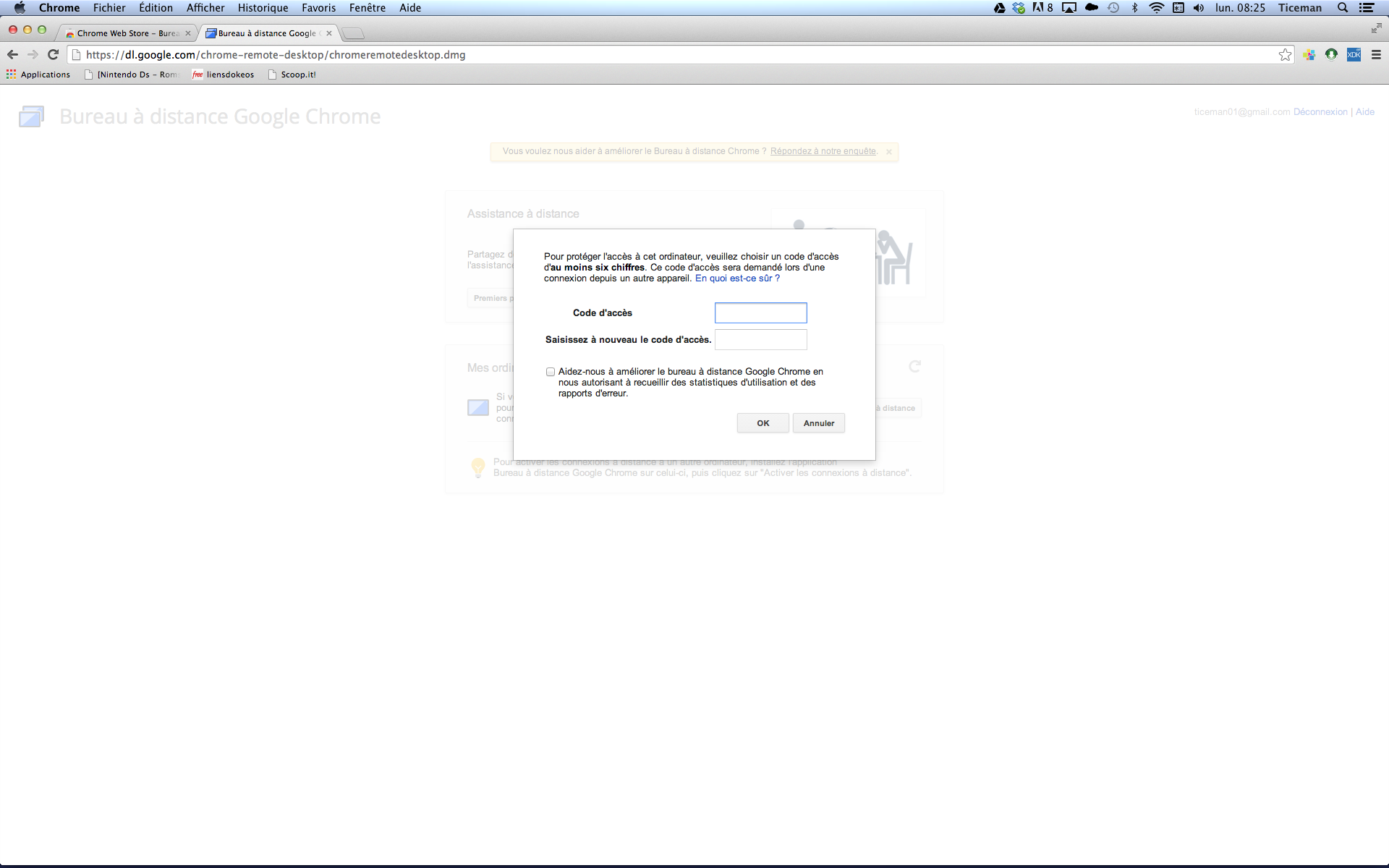Cancel the access code dialog with Annuler

(819, 423)
